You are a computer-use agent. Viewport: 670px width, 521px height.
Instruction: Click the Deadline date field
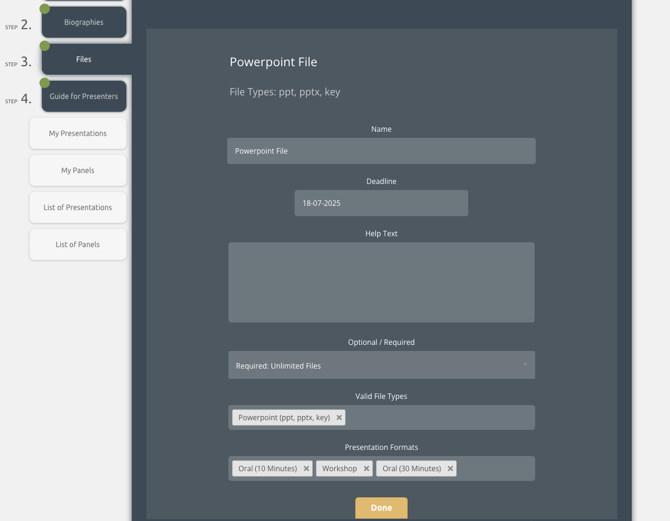tap(381, 203)
